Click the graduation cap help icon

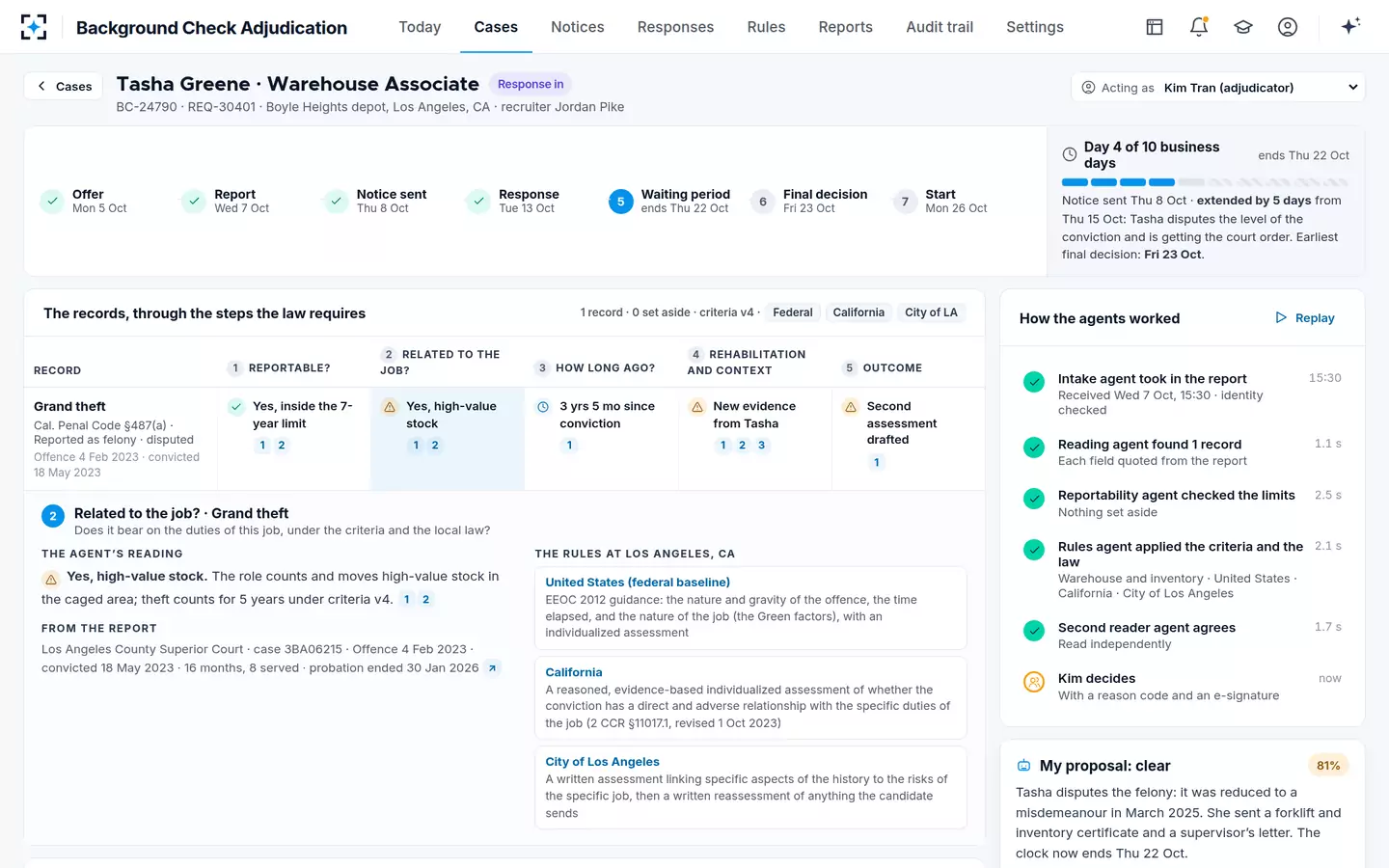tap(1243, 27)
